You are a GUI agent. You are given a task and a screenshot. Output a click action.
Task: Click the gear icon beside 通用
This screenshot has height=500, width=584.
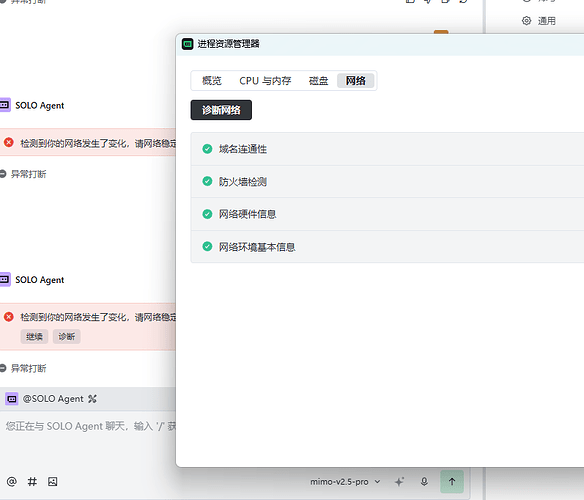[x=526, y=21]
